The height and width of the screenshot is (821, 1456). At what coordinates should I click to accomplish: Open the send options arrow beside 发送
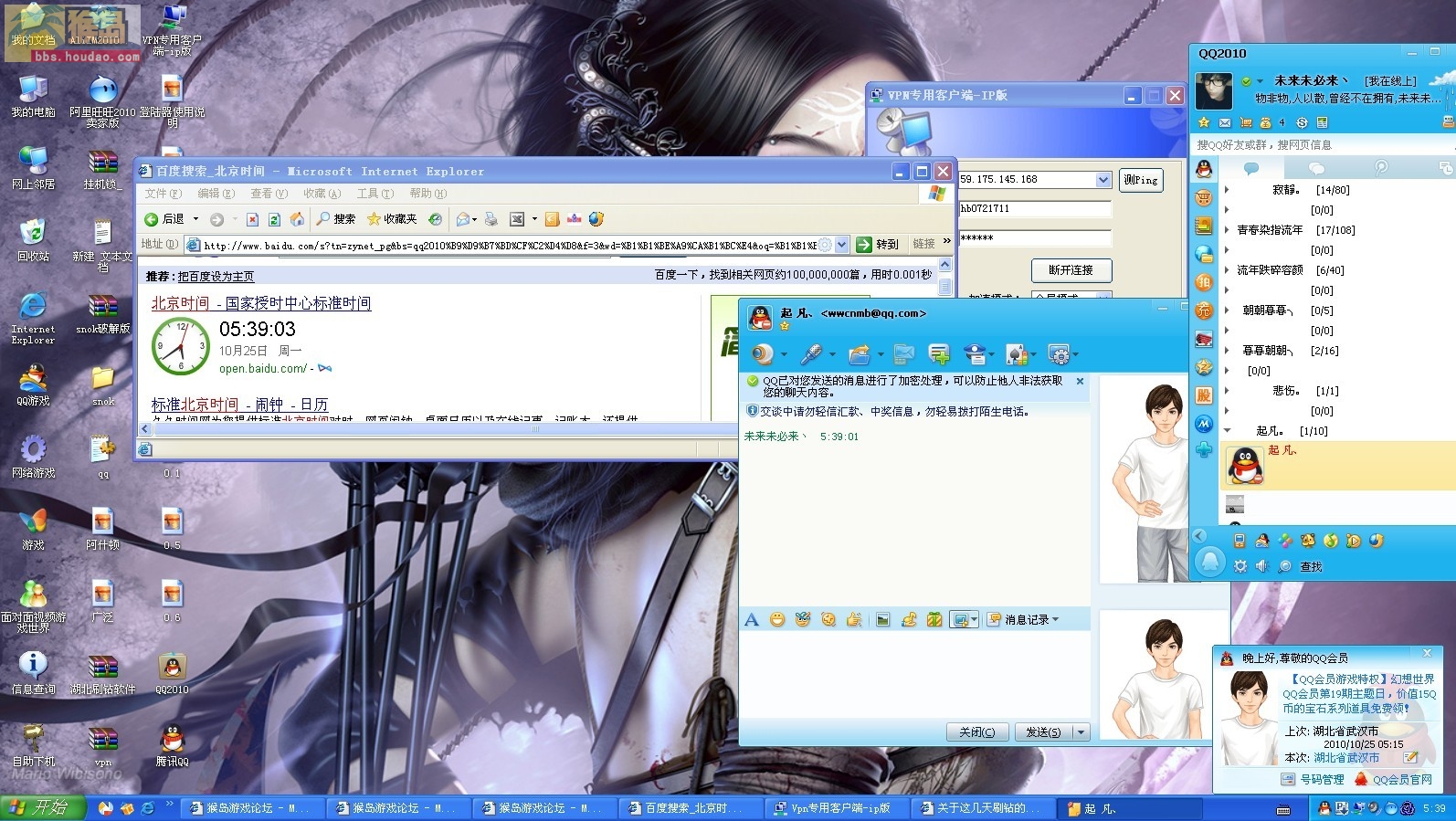coord(1081,732)
